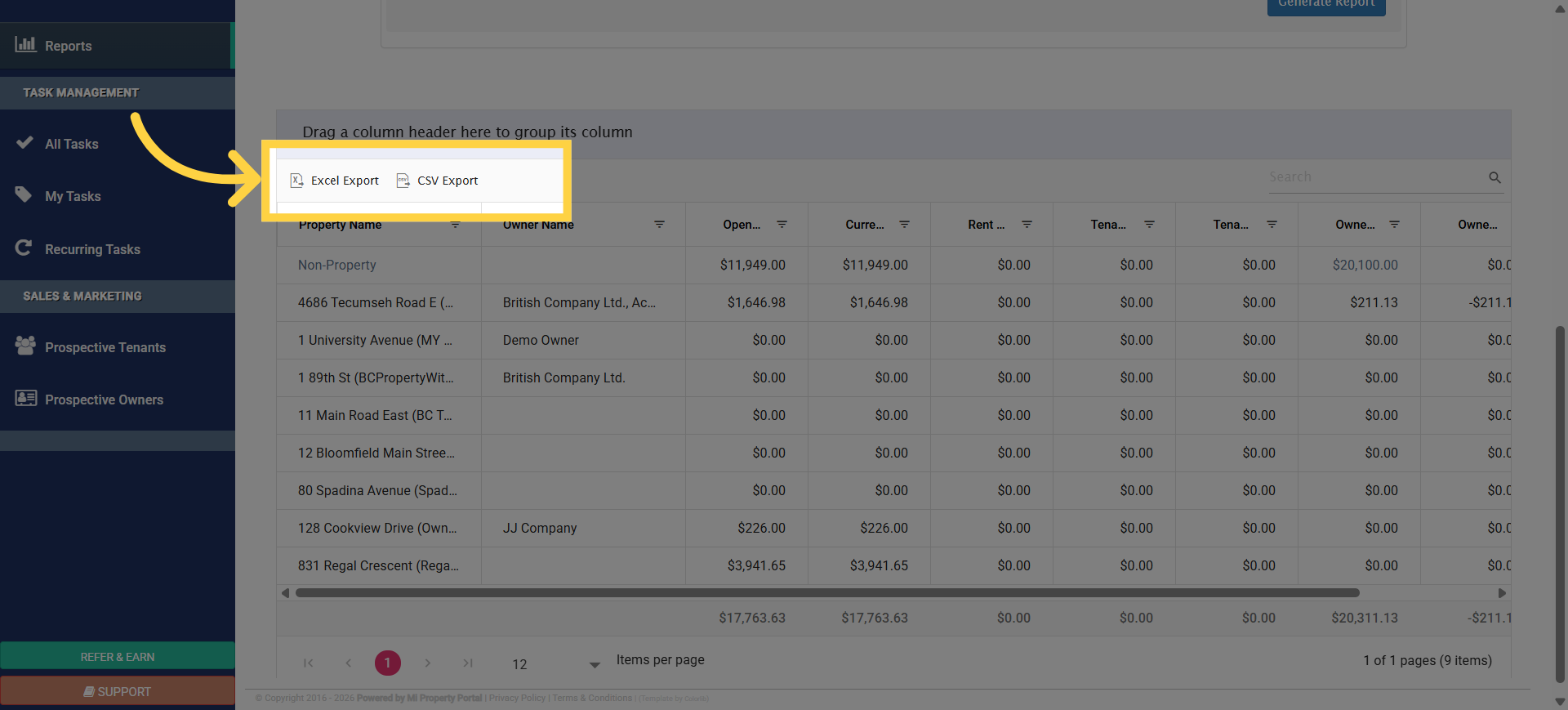Select 128 Cookview Drive property
Image resolution: width=1568 pixels, height=710 pixels.
(x=377, y=528)
